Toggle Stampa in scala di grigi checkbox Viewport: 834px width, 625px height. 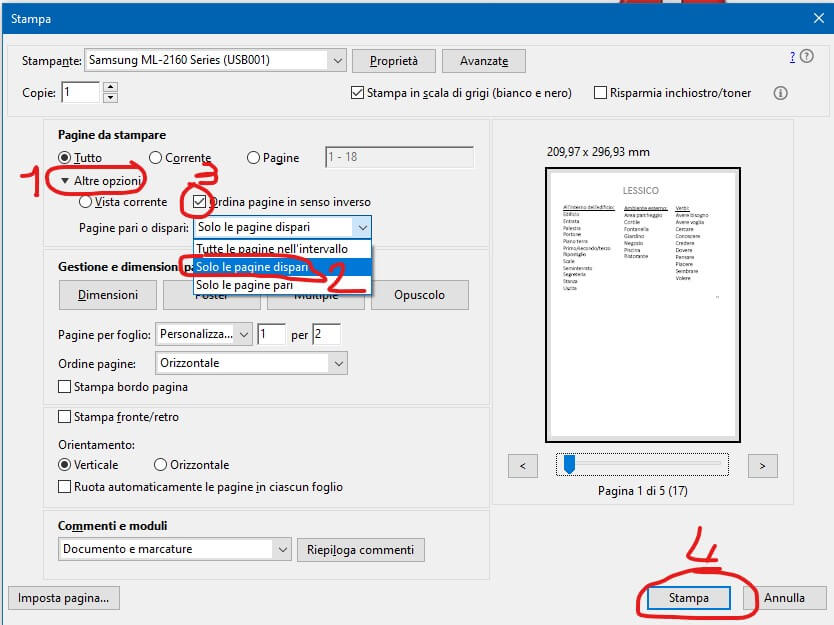click(x=358, y=93)
